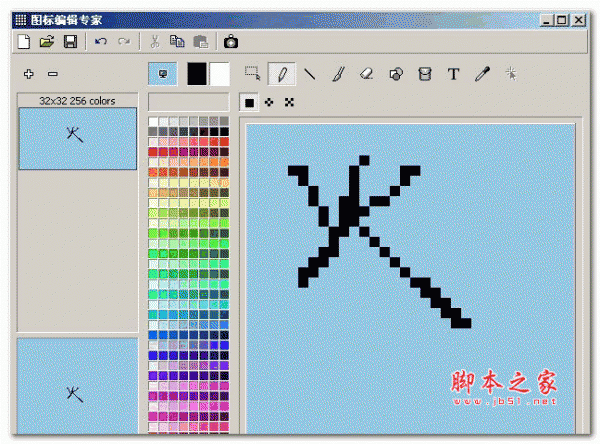Toggle the transparent screen color button

pos(163,73)
